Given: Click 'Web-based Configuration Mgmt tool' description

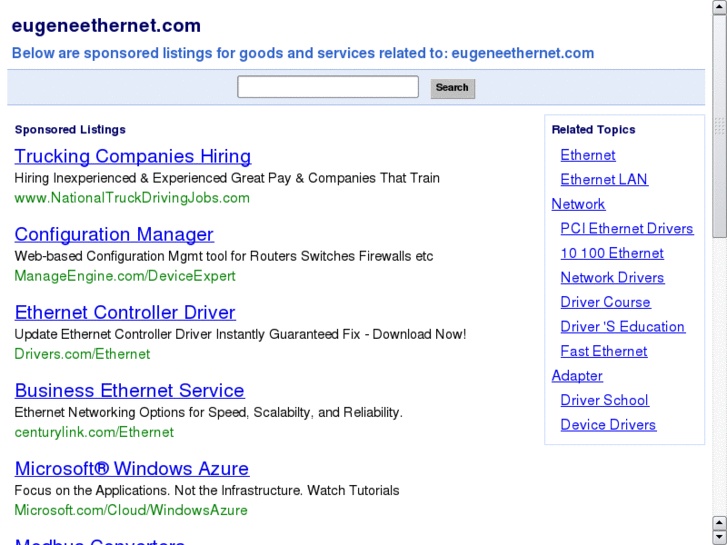Looking at the screenshot, I should point(224,256).
